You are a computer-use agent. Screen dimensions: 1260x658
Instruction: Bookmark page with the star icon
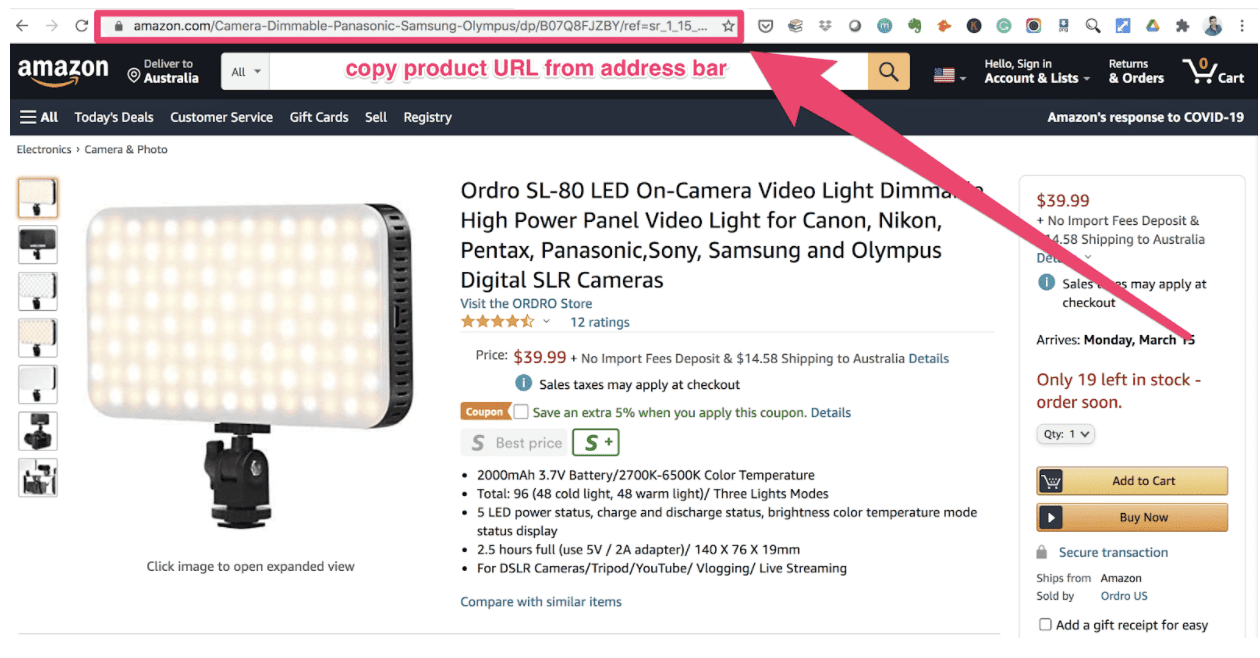[x=728, y=26]
